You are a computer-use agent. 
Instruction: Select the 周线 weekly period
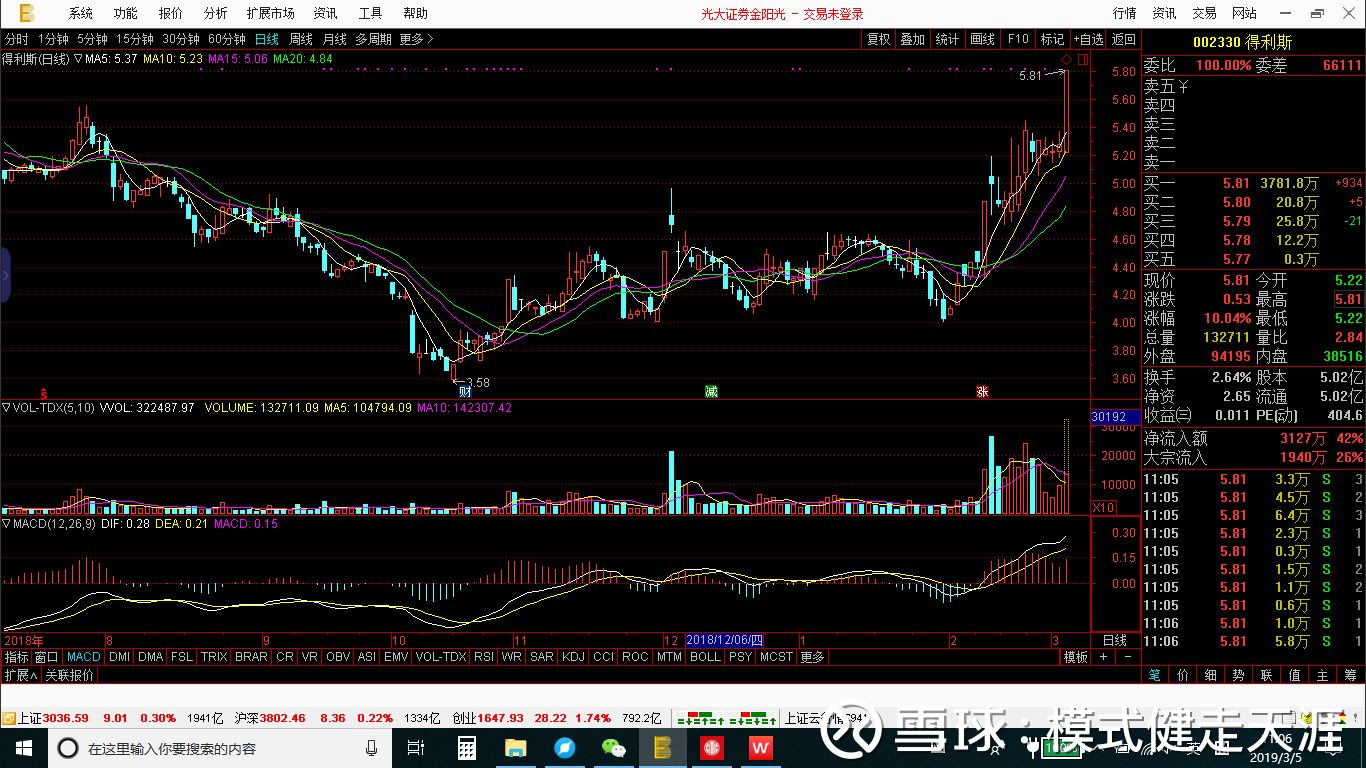[x=301, y=39]
